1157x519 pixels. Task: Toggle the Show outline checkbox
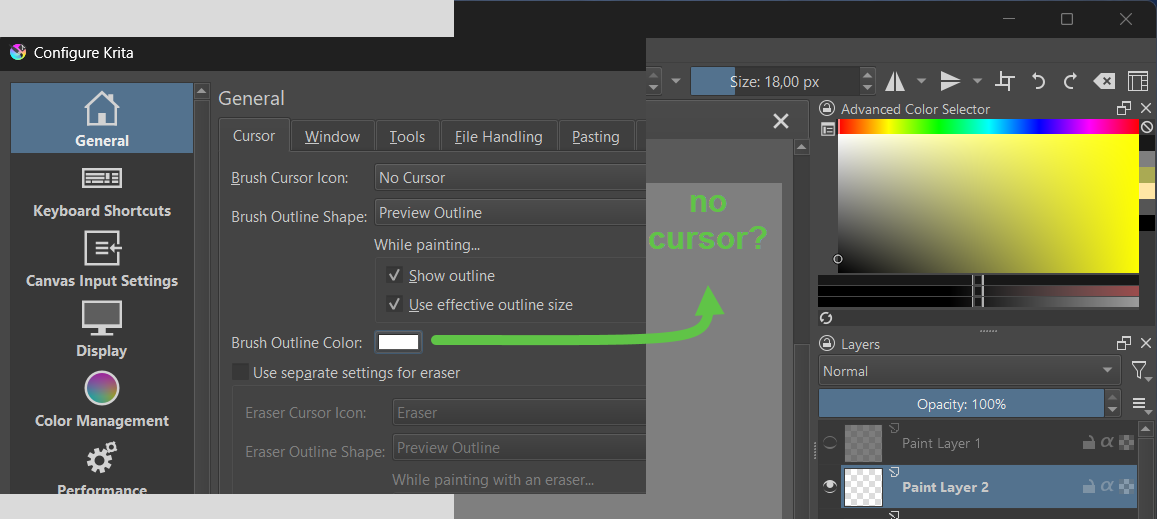tap(394, 275)
